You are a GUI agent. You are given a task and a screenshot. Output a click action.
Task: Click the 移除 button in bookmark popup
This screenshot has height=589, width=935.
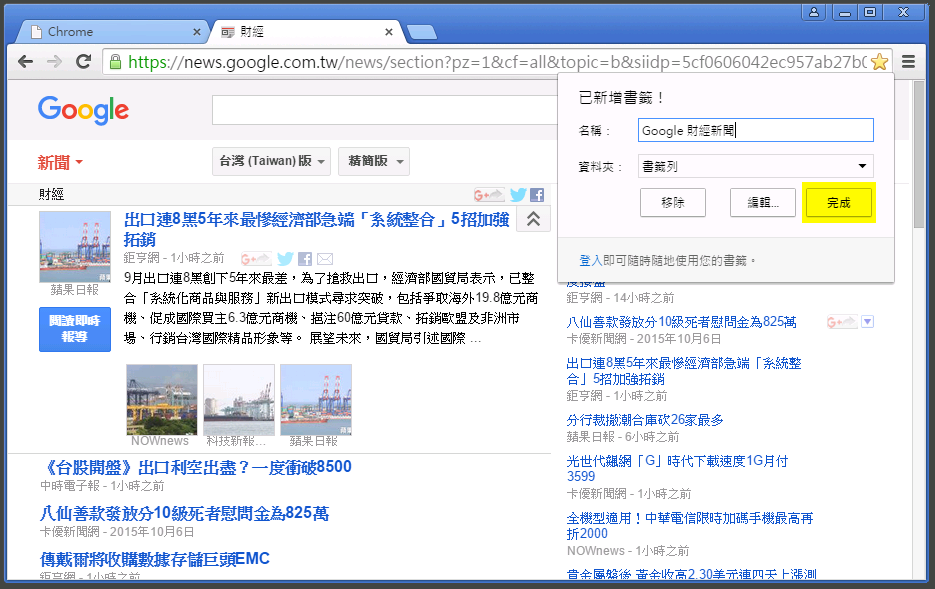tap(673, 203)
